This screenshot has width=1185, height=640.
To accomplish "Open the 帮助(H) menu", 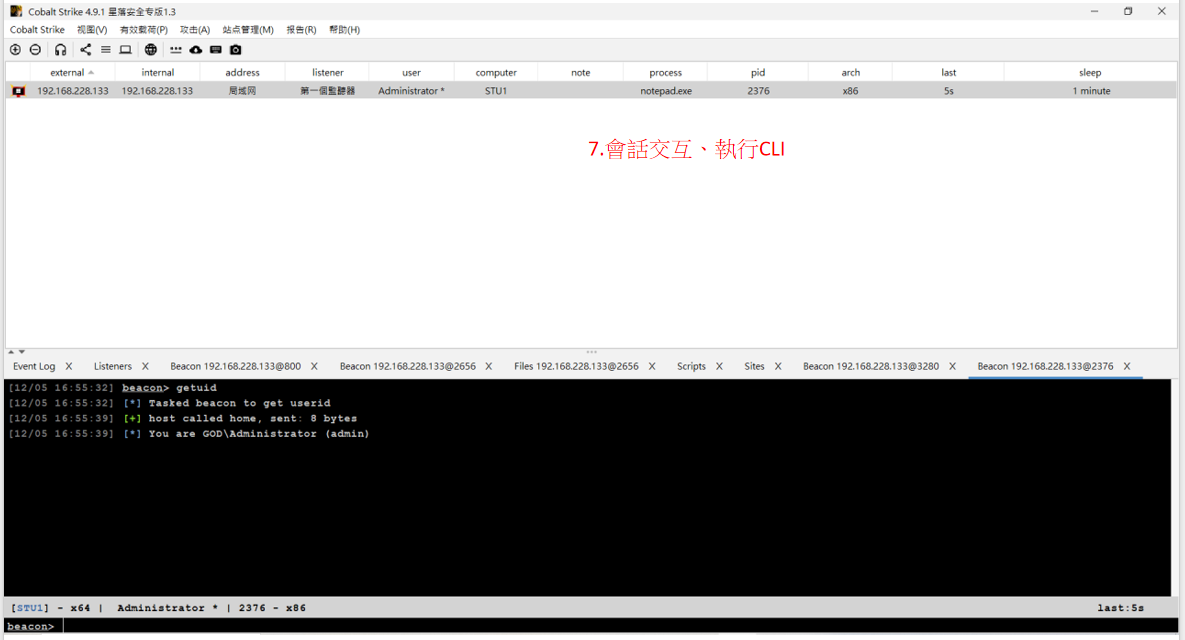I will pos(345,29).
